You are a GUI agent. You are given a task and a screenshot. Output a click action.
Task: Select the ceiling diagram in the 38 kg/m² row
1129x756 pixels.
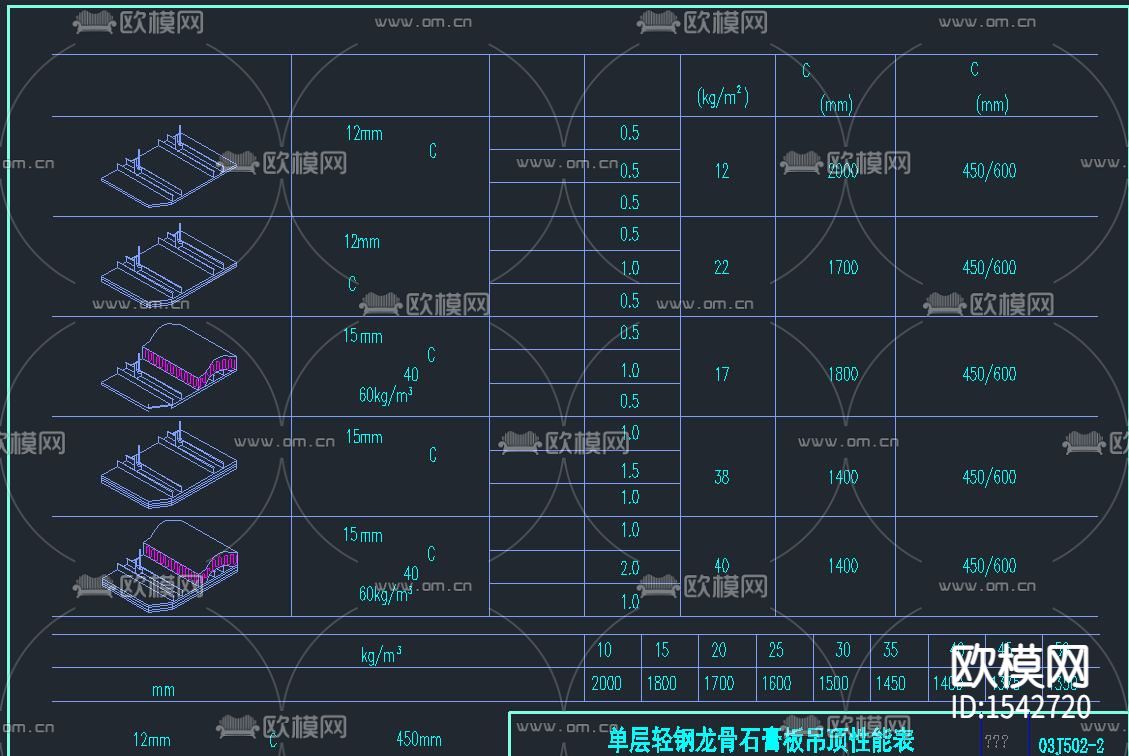[168, 466]
